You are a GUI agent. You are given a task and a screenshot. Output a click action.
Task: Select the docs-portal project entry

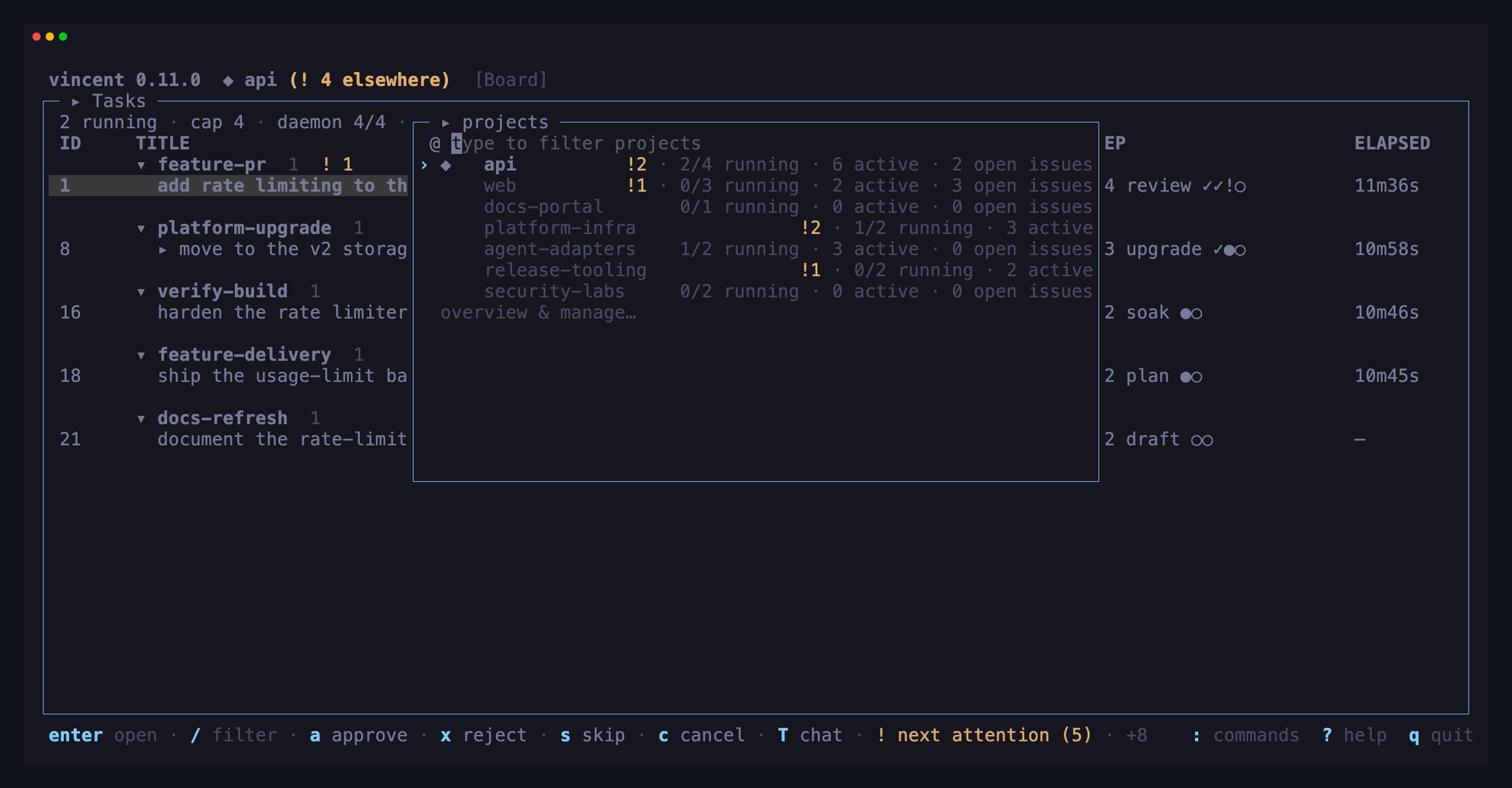(x=756, y=207)
